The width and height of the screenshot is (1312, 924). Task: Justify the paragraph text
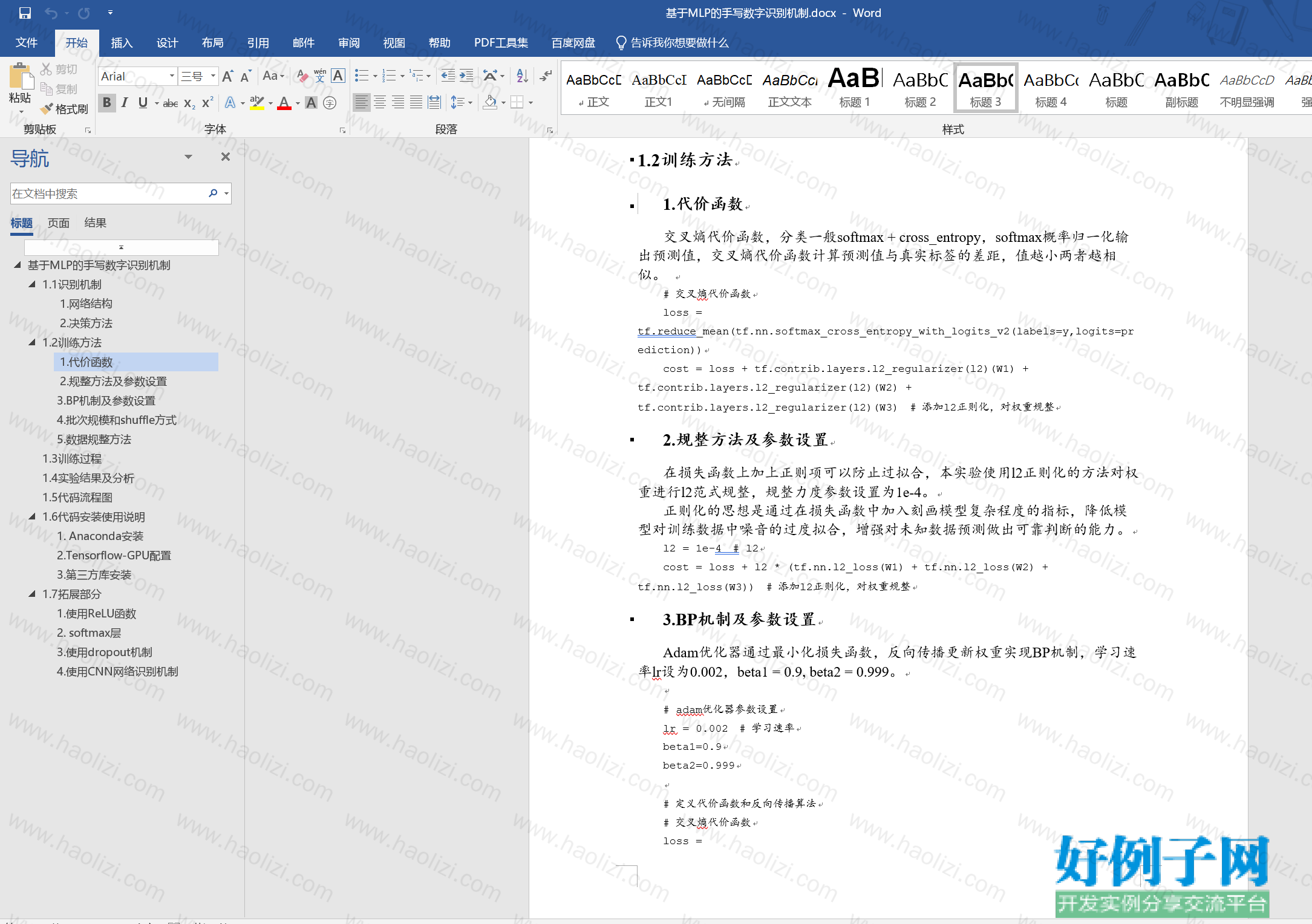tap(416, 103)
